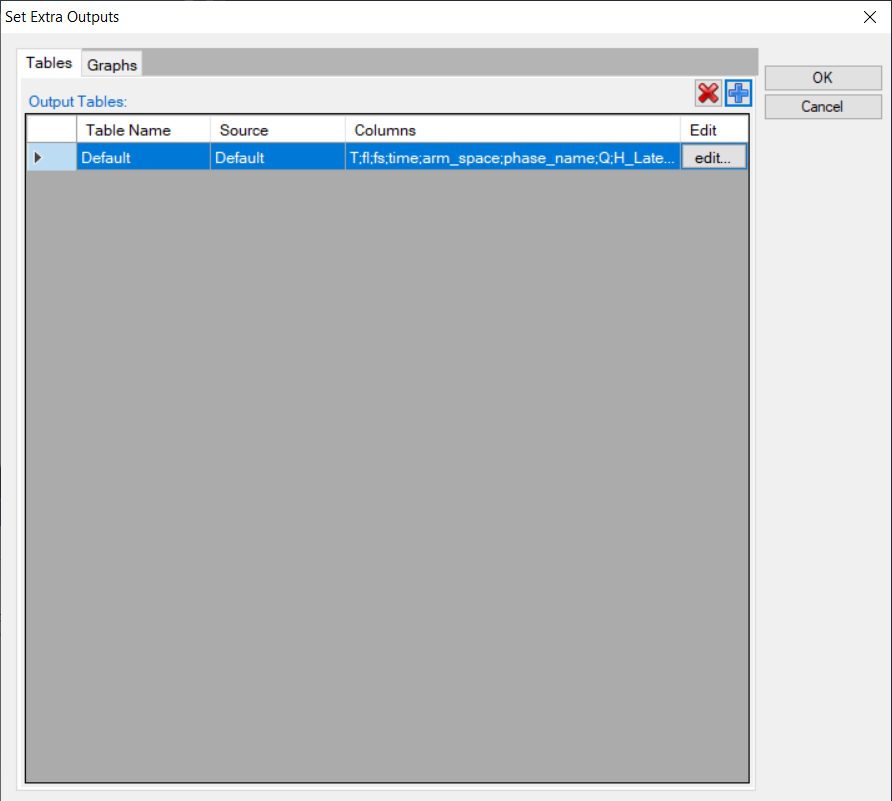Image resolution: width=892 pixels, height=801 pixels.
Task: Select the Default cell under Table Name
Action: coord(143,157)
